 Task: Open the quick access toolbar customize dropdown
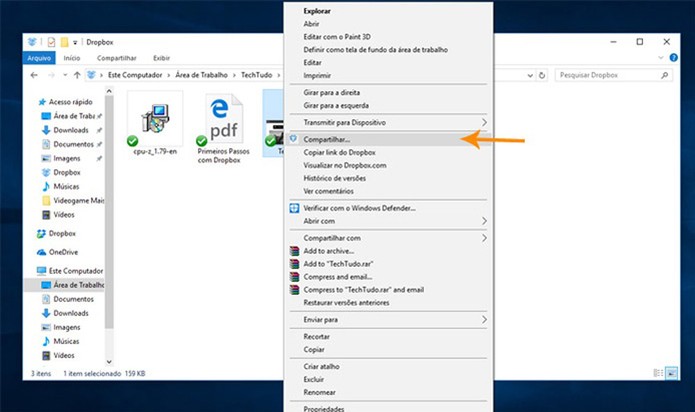(x=75, y=43)
